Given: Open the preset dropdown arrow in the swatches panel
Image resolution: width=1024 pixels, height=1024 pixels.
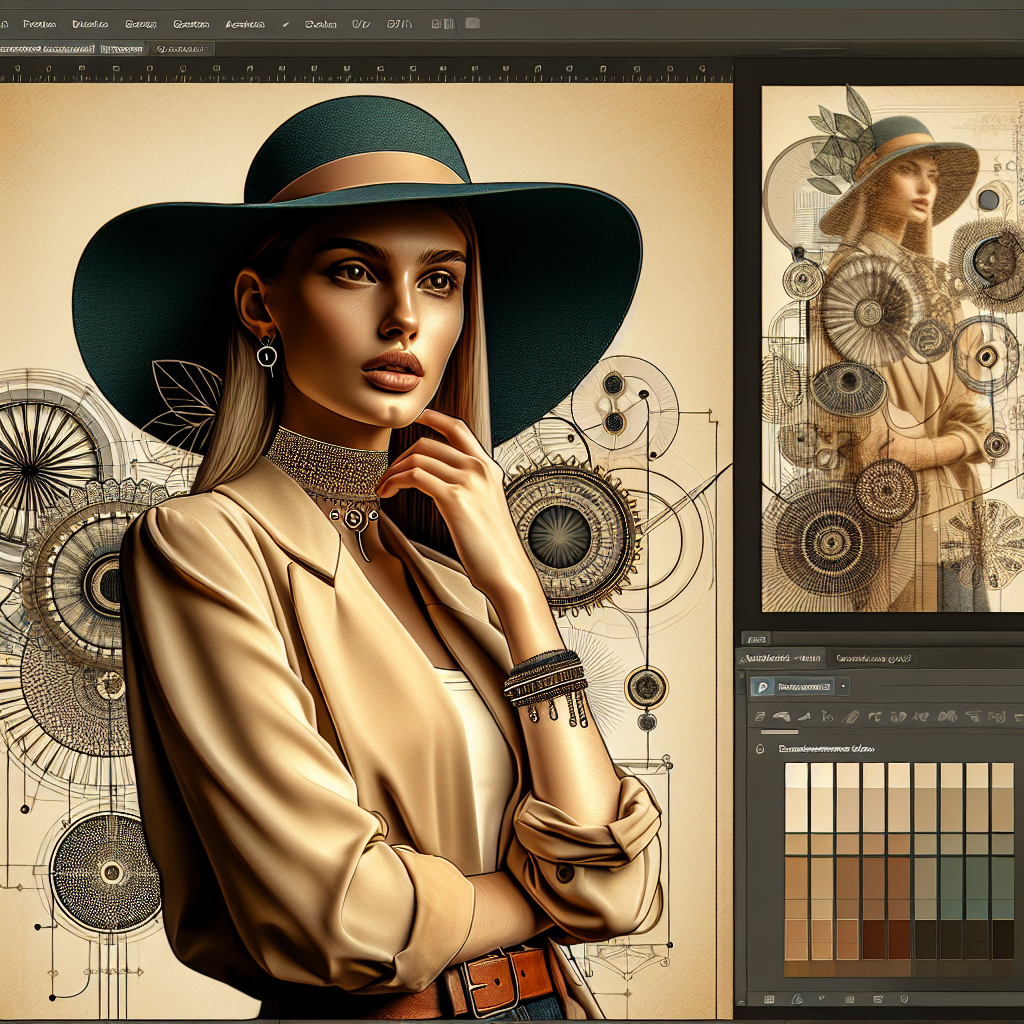Looking at the screenshot, I should pyautogui.click(x=844, y=687).
